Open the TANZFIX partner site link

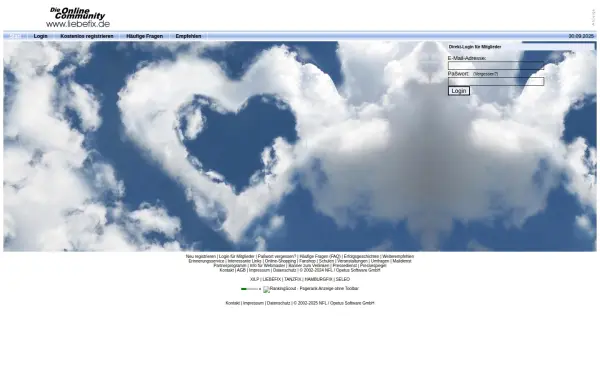(293, 279)
